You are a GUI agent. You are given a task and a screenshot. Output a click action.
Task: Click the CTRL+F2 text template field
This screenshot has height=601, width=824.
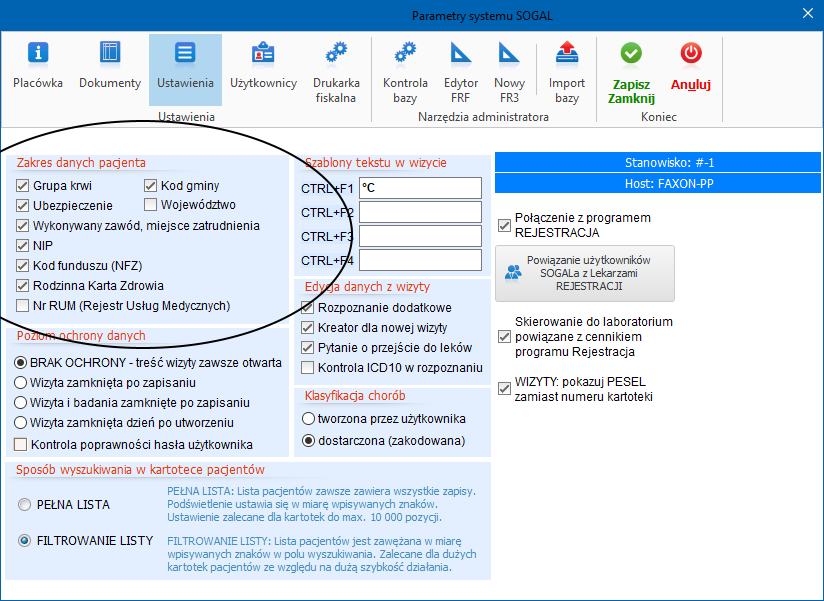420,212
